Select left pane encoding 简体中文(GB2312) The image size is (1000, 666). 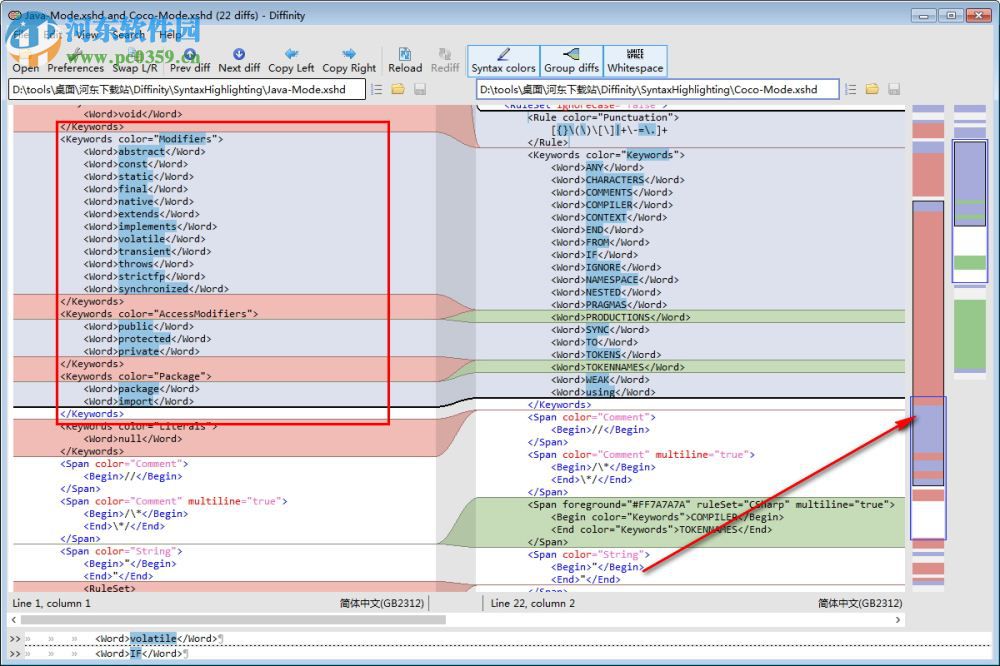(x=381, y=603)
